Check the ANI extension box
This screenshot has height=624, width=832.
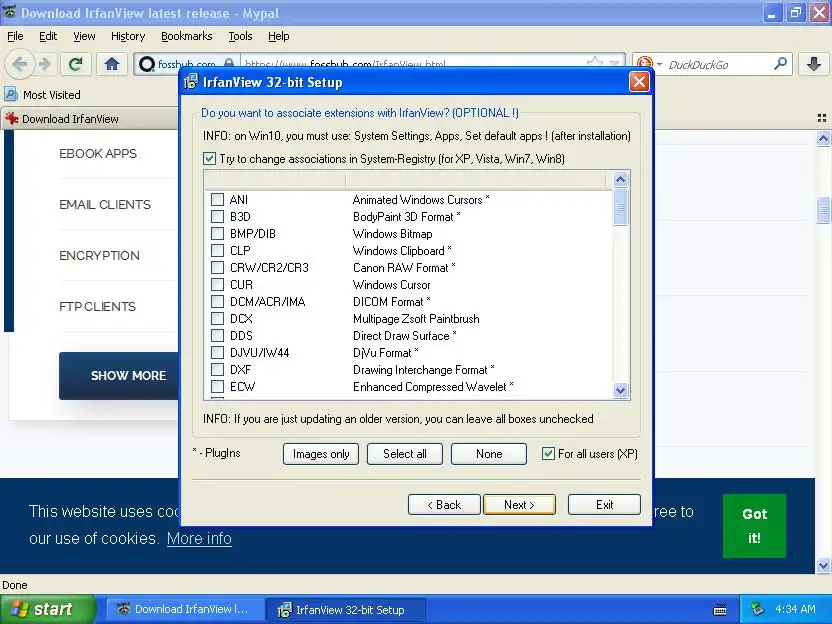click(x=217, y=200)
